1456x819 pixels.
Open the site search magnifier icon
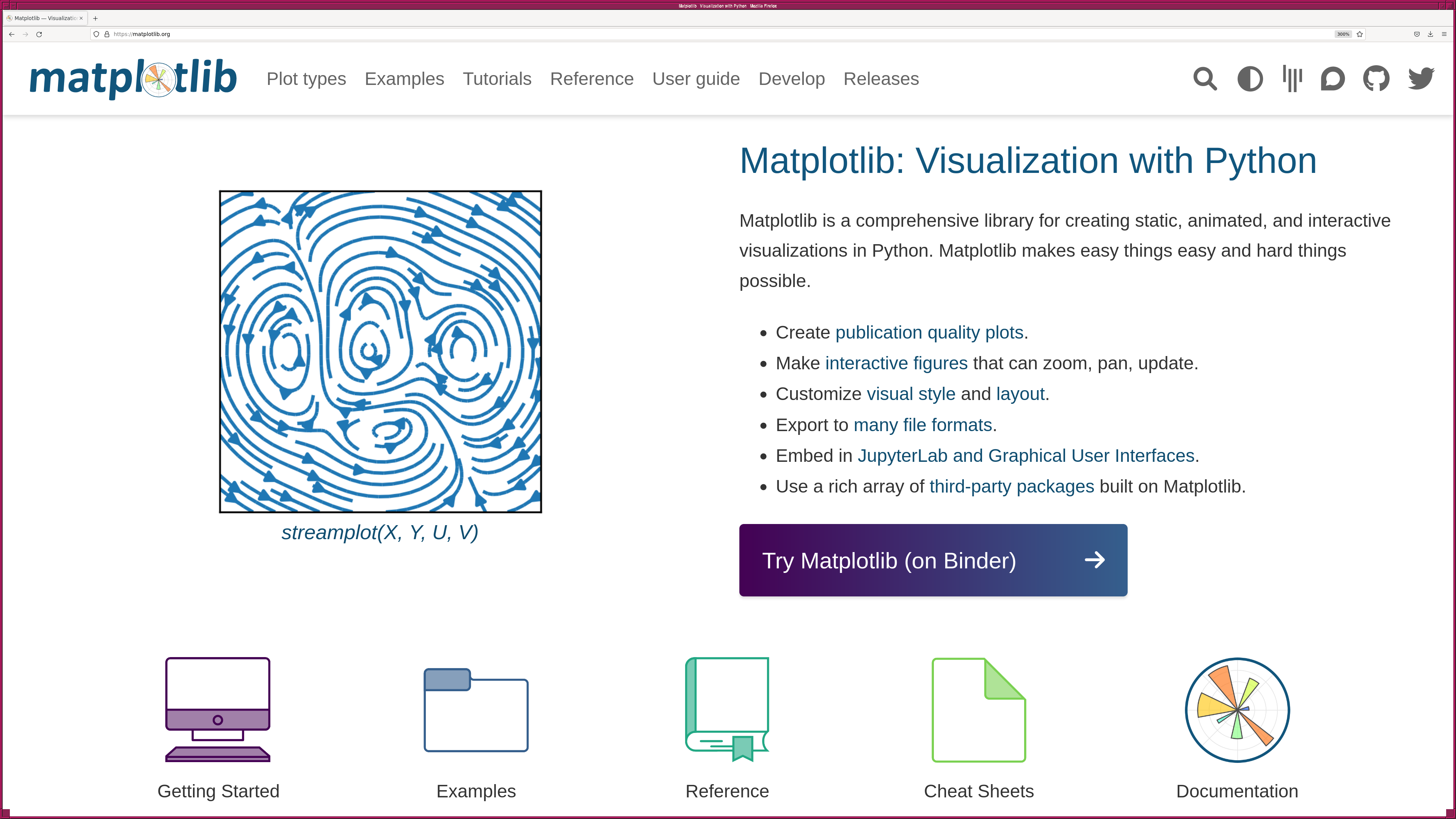click(1205, 78)
